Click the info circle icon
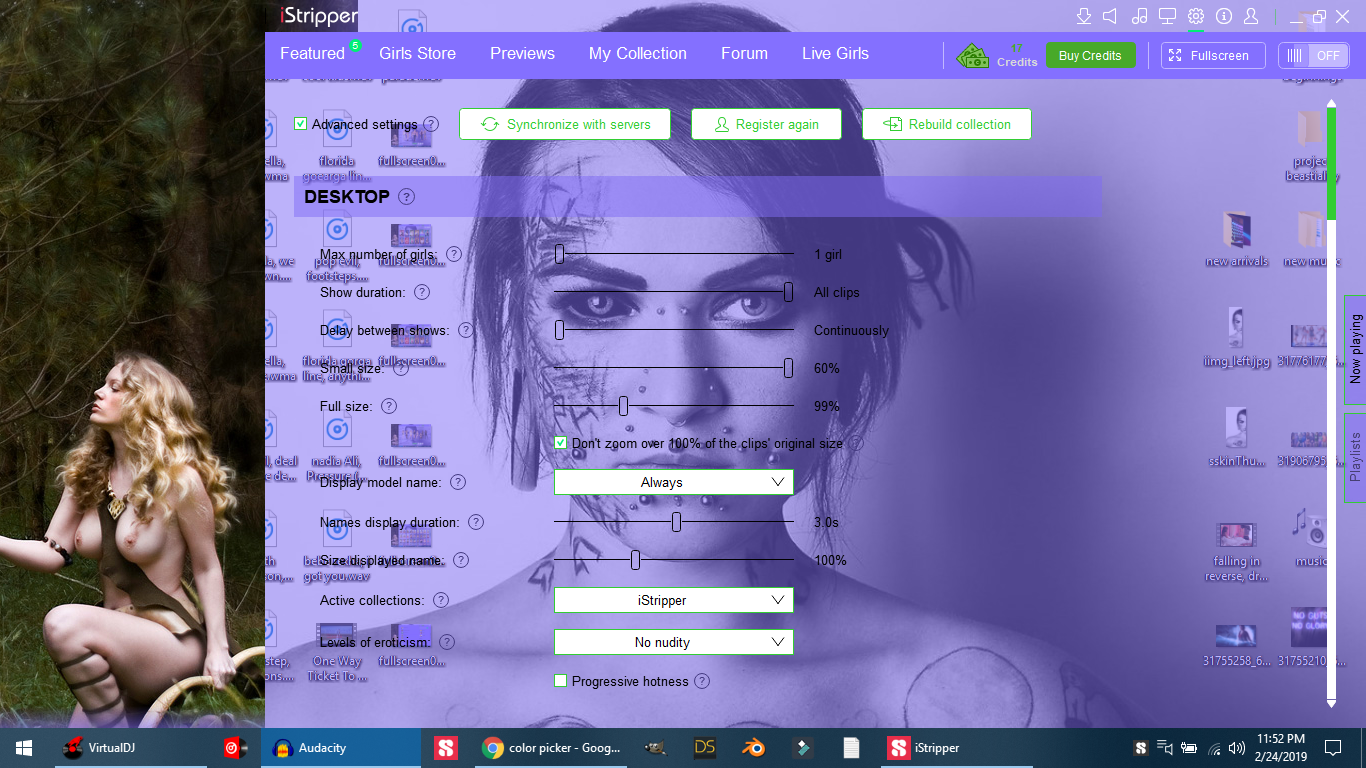 coord(1223,16)
